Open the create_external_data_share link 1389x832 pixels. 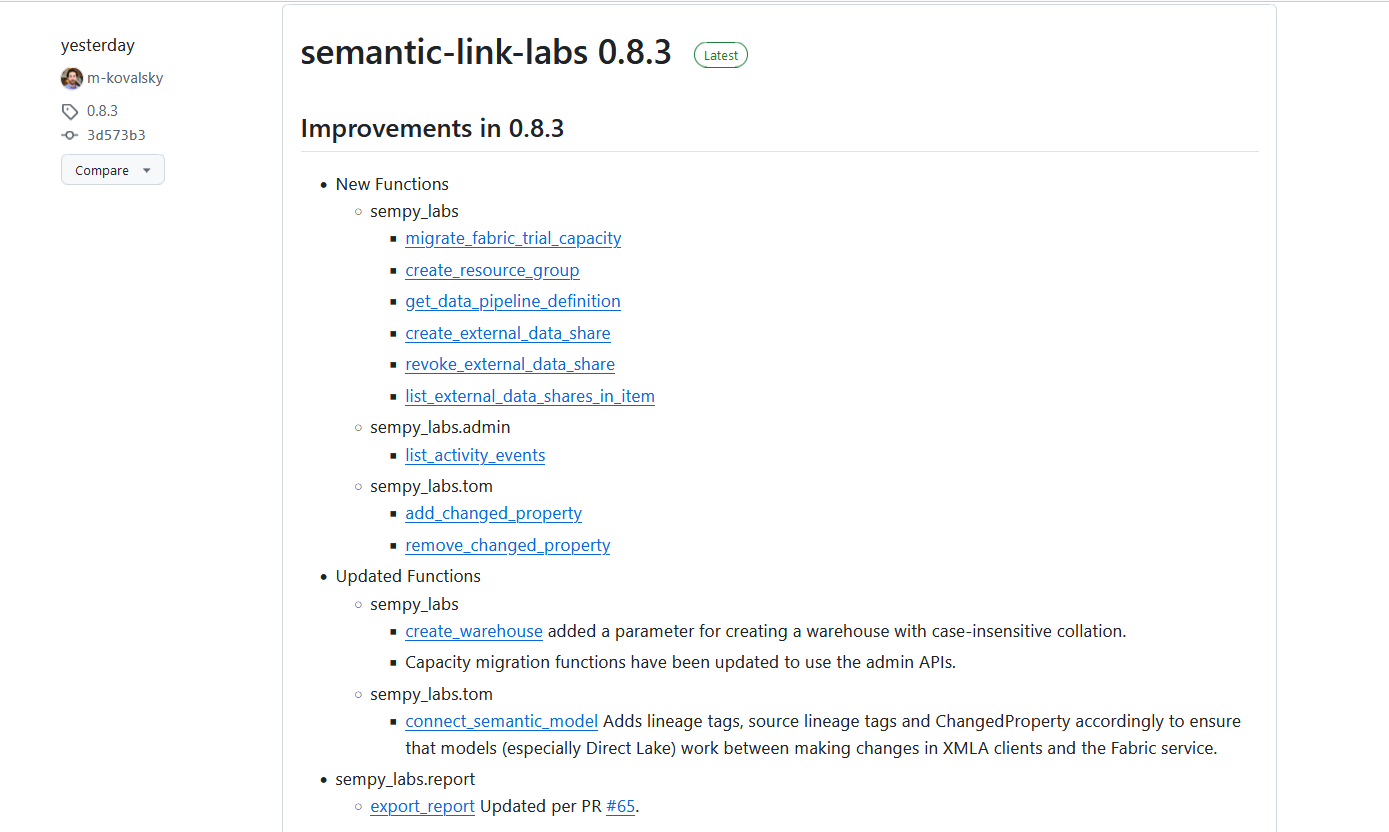[507, 333]
